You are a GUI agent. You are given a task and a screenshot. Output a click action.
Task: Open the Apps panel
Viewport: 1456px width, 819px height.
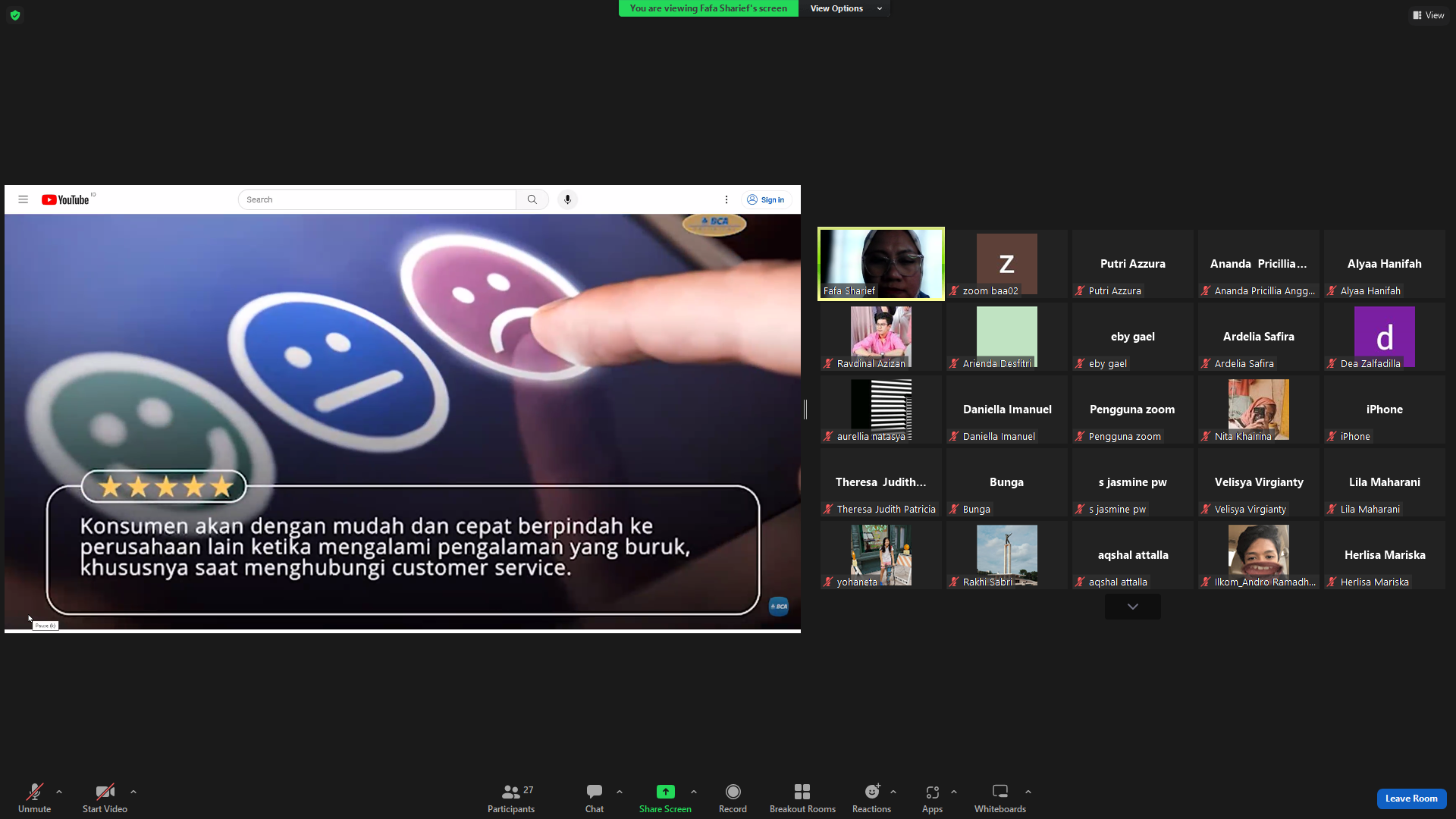[x=932, y=798]
